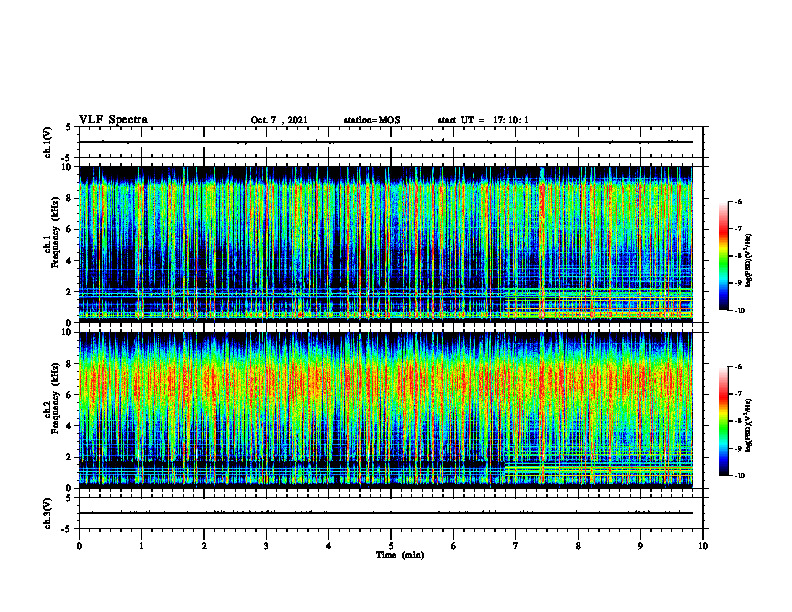792x612 pixels.
Task: Click the ch.2 colorbar log(PSD) label
Action: click(x=749, y=425)
